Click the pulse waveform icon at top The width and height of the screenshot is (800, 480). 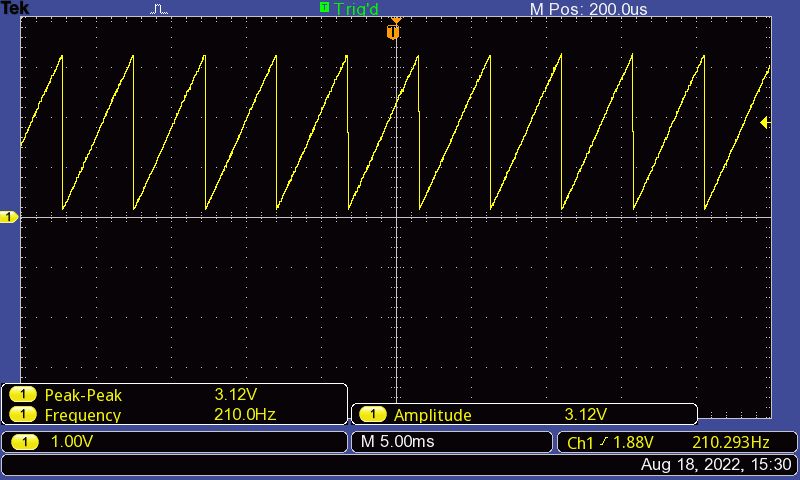click(x=160, y=9)
